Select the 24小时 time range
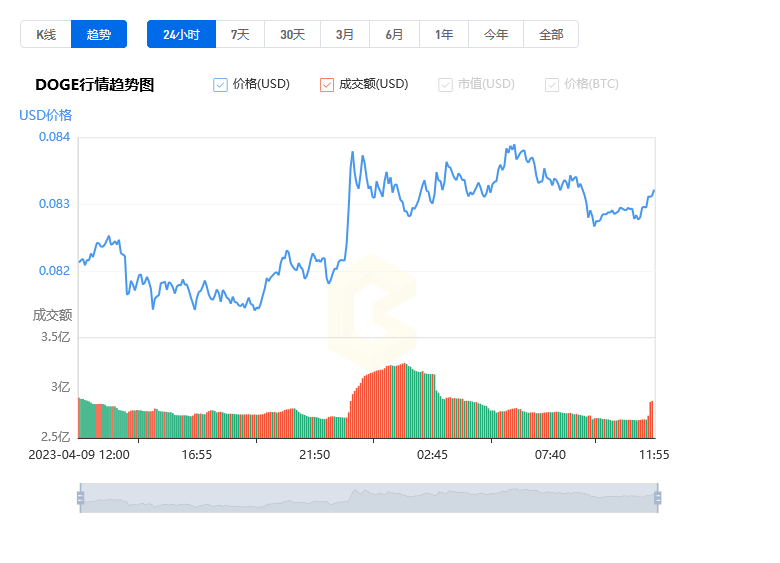780x563 pixels. pos(181,34)
